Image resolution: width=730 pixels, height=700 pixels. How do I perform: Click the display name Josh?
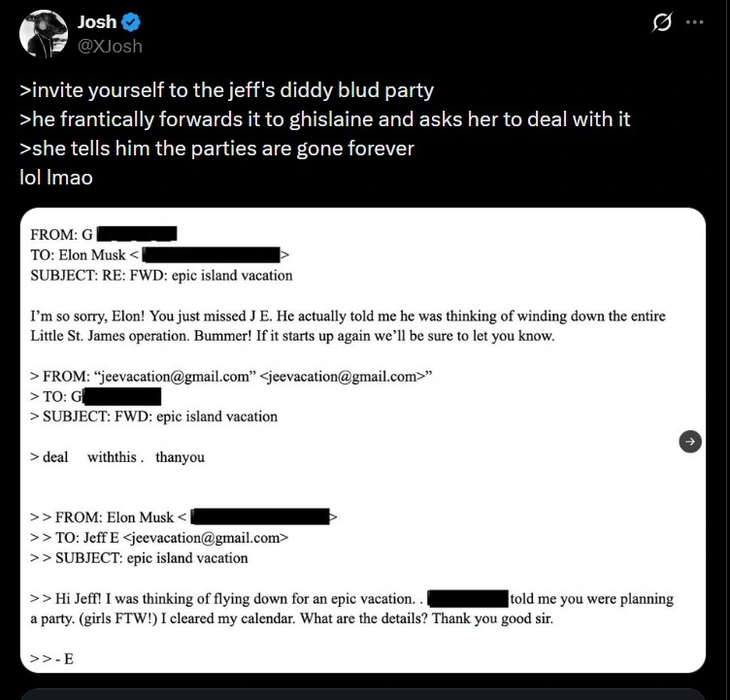(97, 22)
